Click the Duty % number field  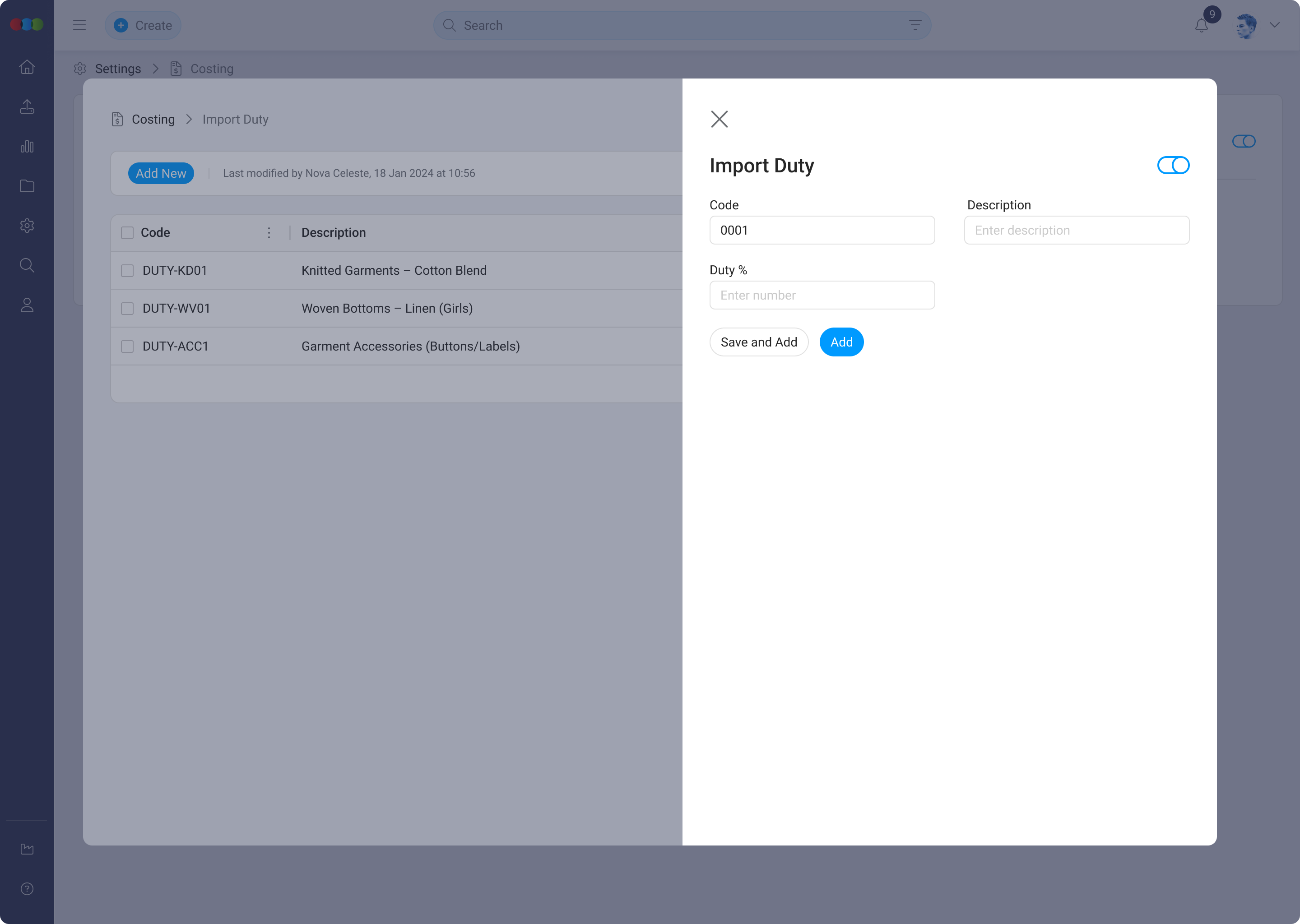822,295
